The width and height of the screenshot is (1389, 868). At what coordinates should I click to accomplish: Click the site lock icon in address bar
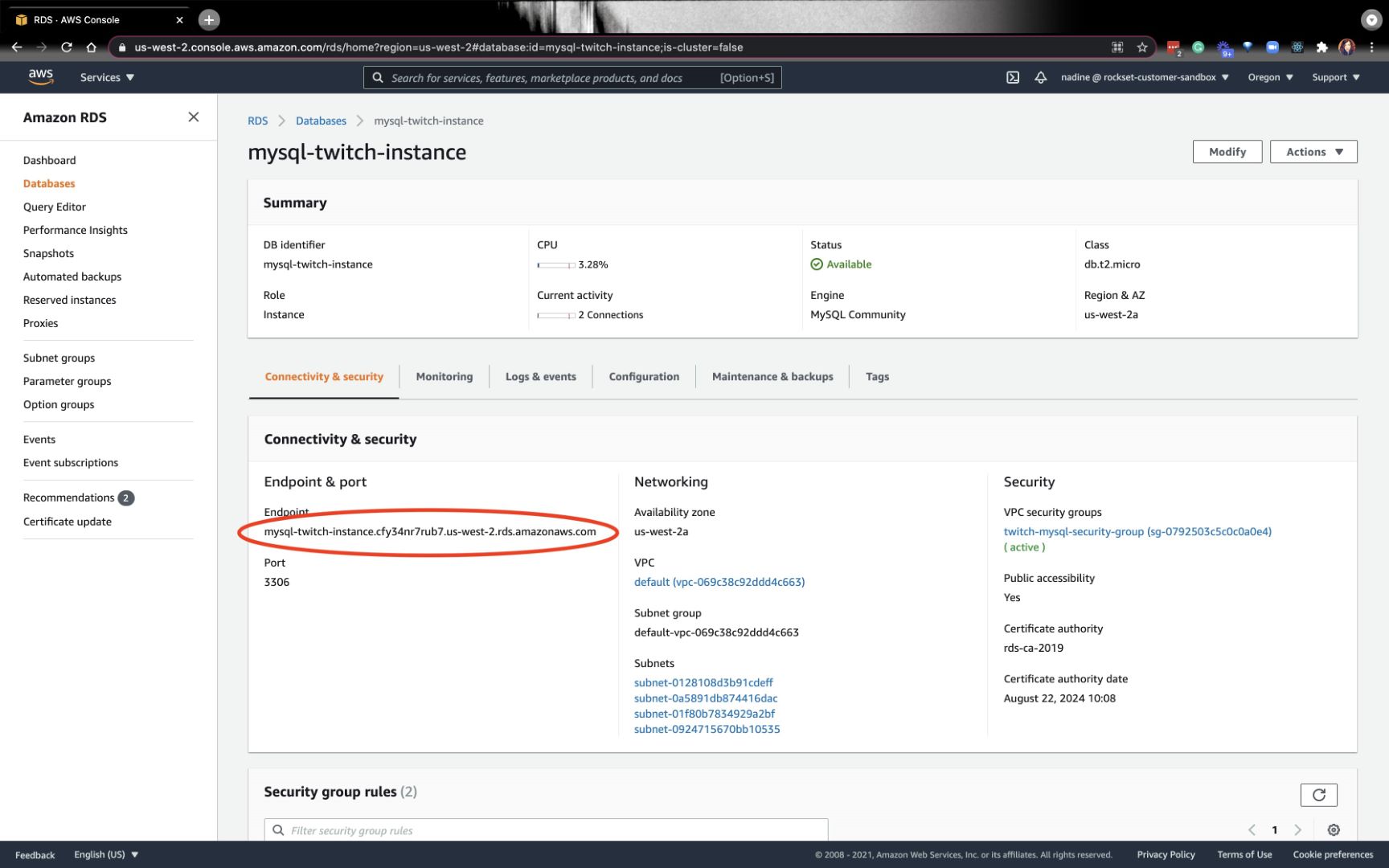coord(122,47)
